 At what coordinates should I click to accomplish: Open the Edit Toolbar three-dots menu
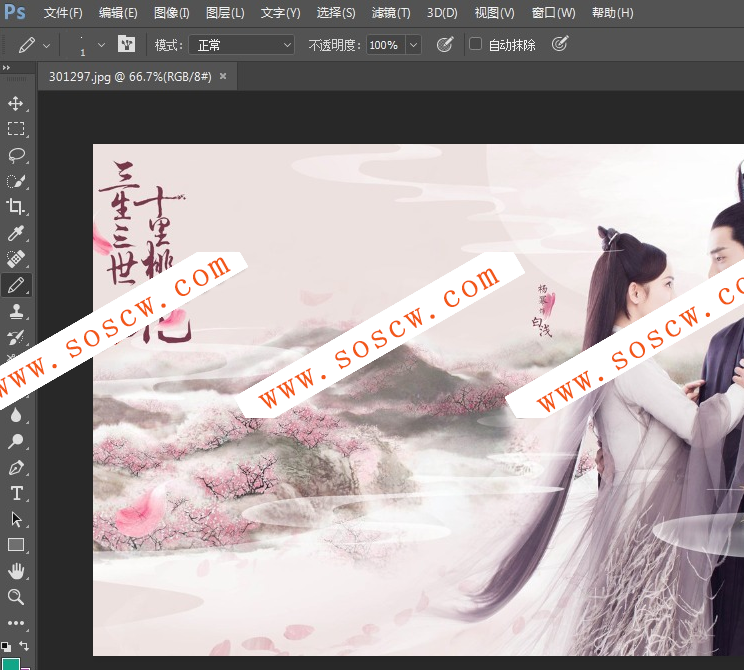[16, 623]
